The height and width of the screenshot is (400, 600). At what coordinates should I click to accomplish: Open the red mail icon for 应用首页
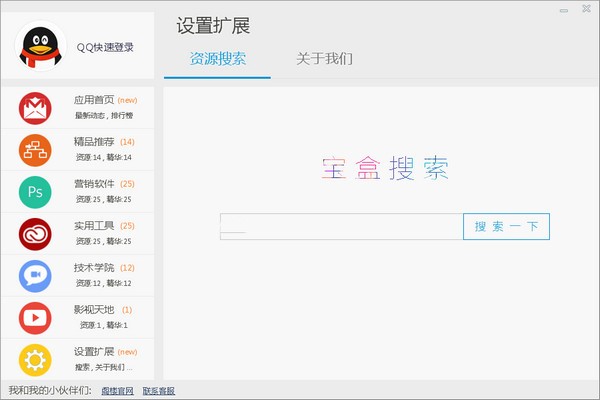(x=35, y=108)
